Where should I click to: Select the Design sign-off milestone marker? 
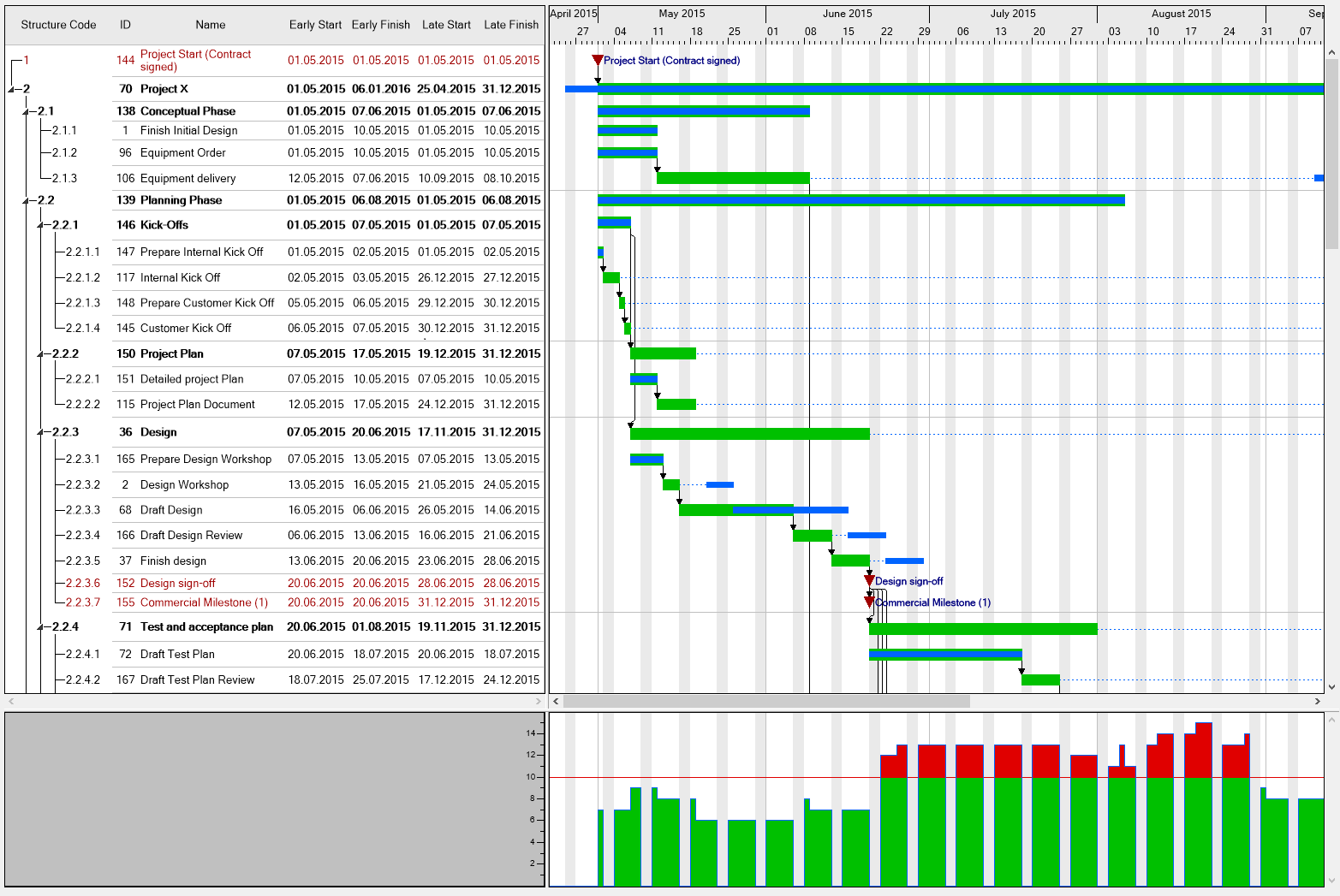[869, 579]
